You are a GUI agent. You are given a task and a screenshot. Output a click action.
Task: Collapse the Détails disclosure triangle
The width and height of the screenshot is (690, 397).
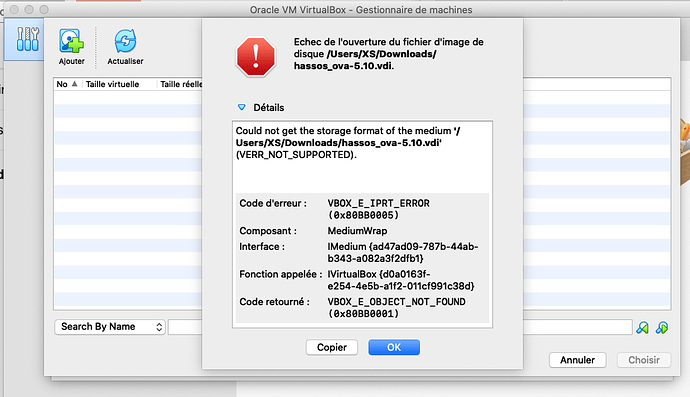point(242,107)
